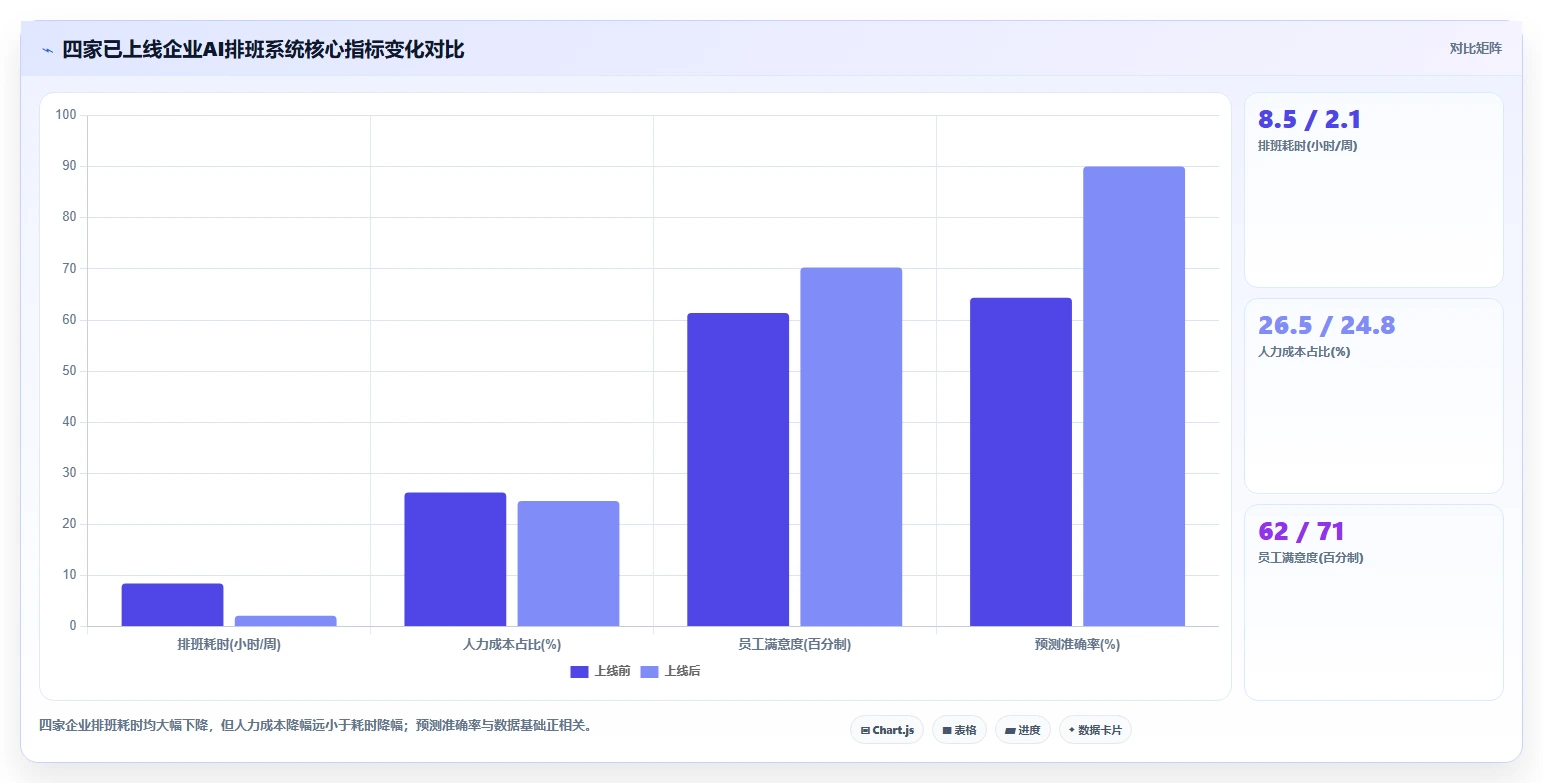This screenshot has width=1543, height=783.
Task: Click the 数据卡片 chip
Action: coord(1095,730)
